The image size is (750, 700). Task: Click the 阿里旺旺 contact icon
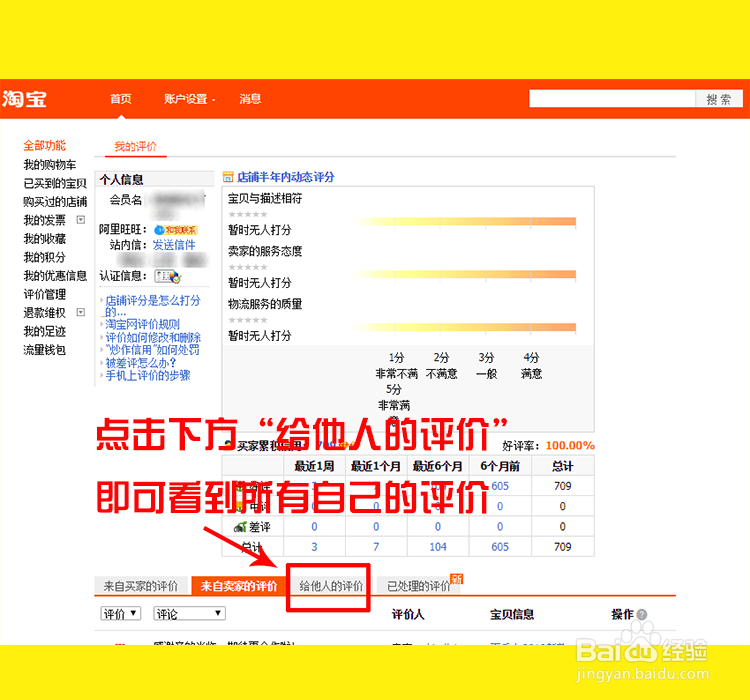point(176,230)
